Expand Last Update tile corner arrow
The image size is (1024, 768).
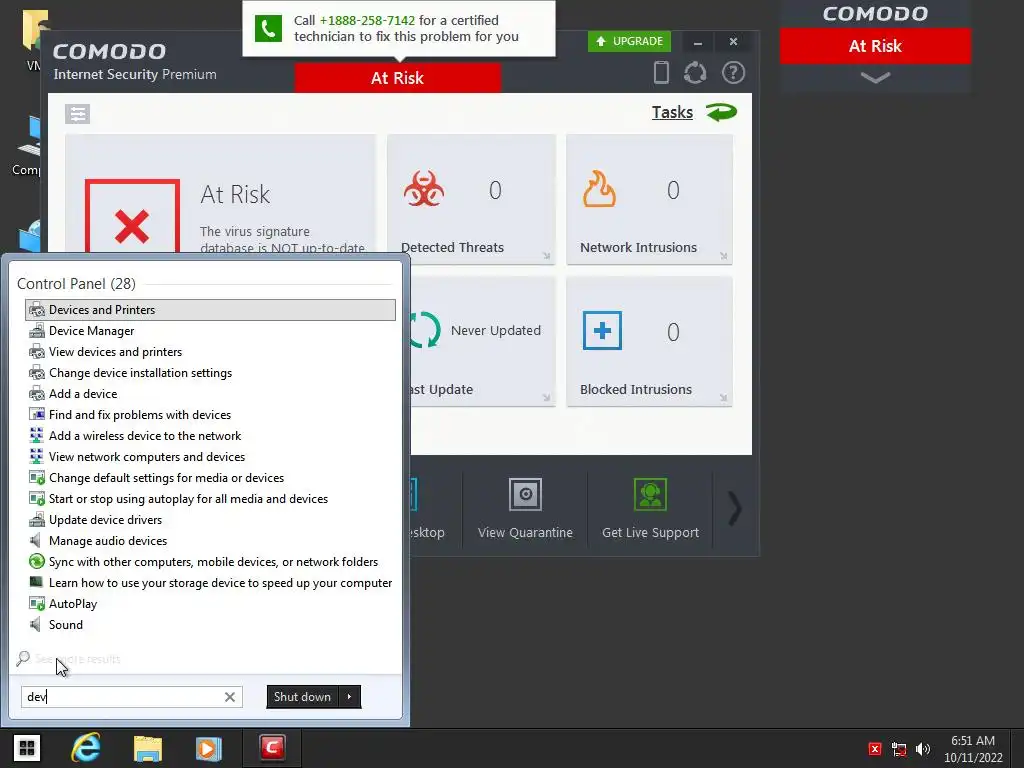tap(547, 398)
